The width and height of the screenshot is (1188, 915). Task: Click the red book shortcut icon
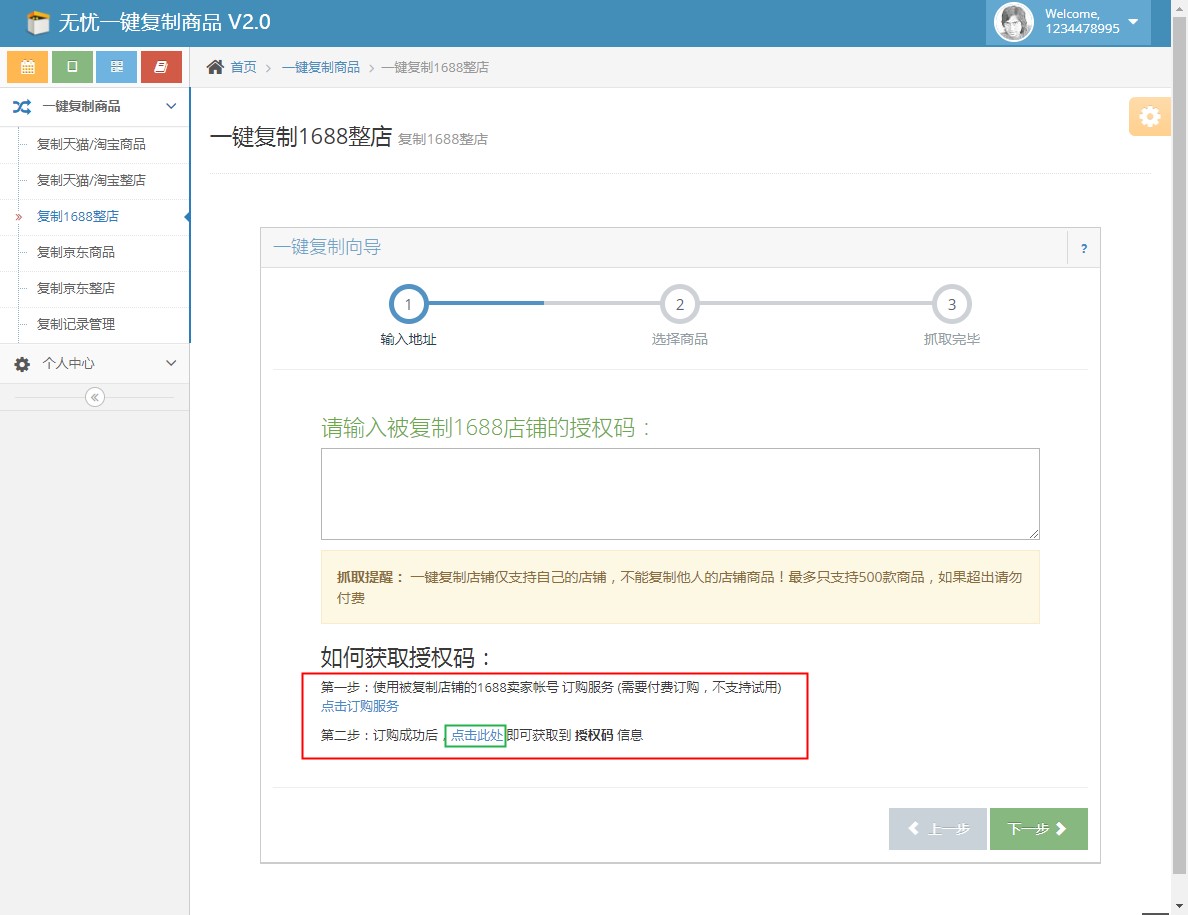(x=161, y=67)
